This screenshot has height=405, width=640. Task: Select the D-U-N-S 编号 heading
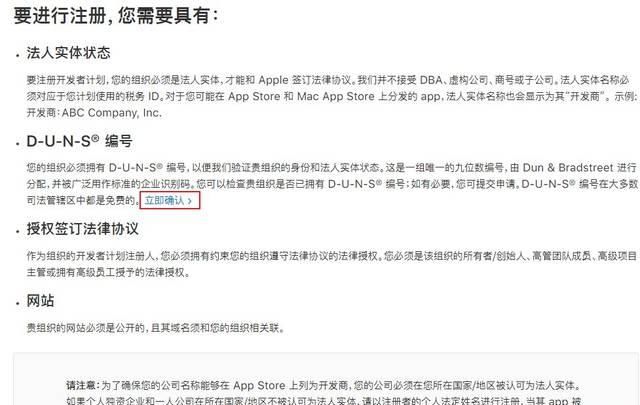pyautogui.click(x=80, y=141)
